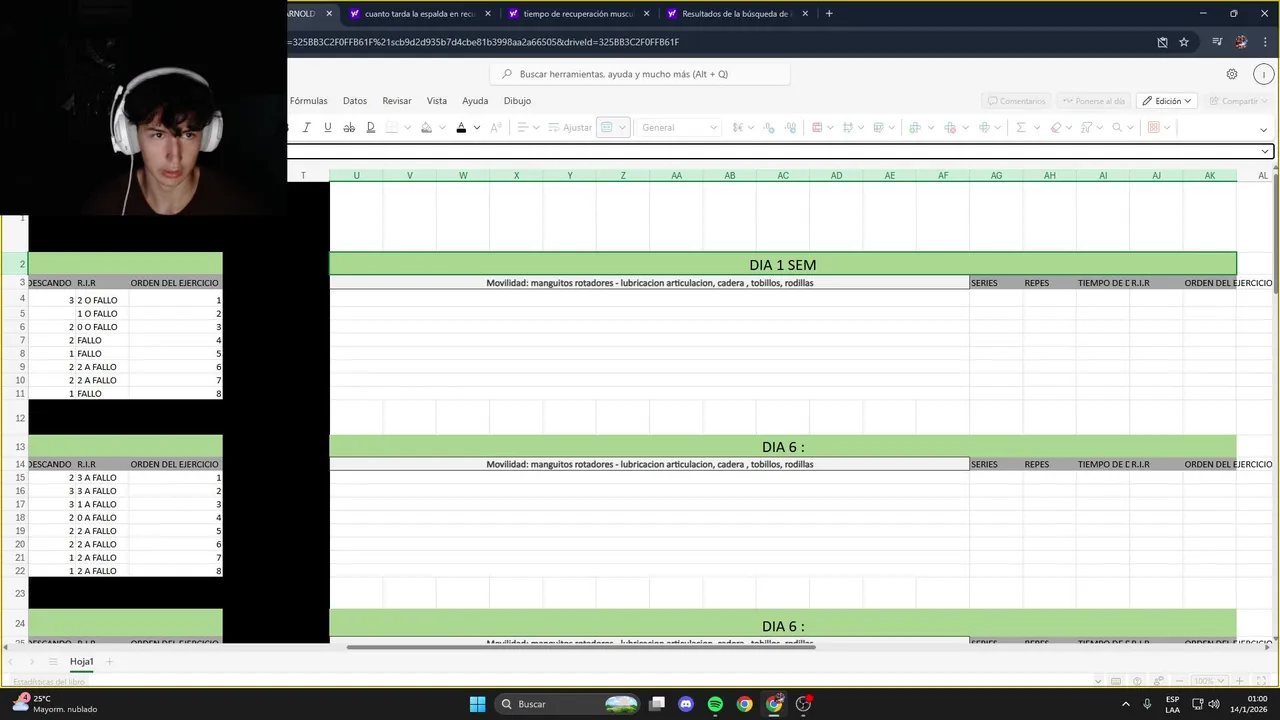Viewport: 1280px width, 720px height.
Task: Click the decrease decimals icon
Action: tap(769, 128)
